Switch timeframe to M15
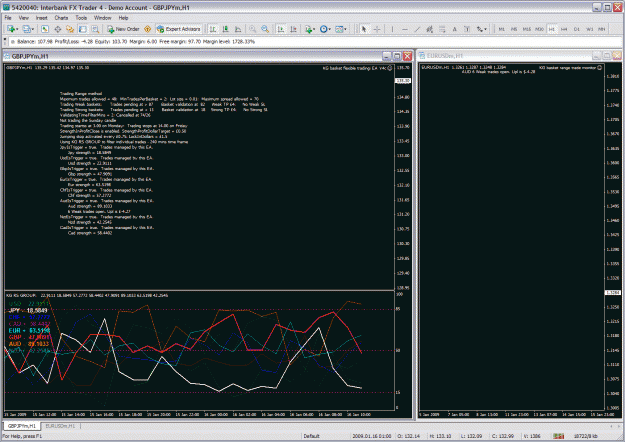This screenshot has width=625, height=442. coord(527,29)
